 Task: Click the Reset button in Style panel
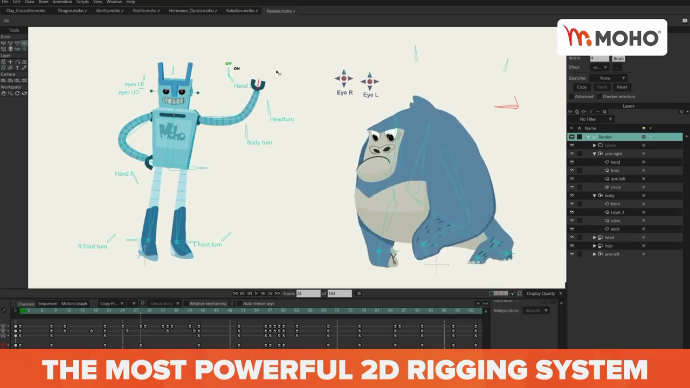(621, 87)
